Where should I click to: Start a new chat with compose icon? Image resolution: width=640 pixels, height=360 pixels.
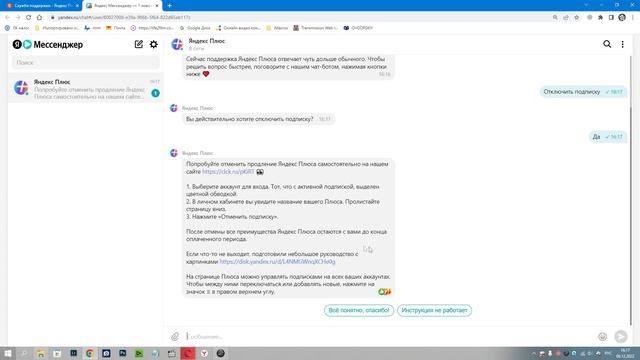click(139, 44)
